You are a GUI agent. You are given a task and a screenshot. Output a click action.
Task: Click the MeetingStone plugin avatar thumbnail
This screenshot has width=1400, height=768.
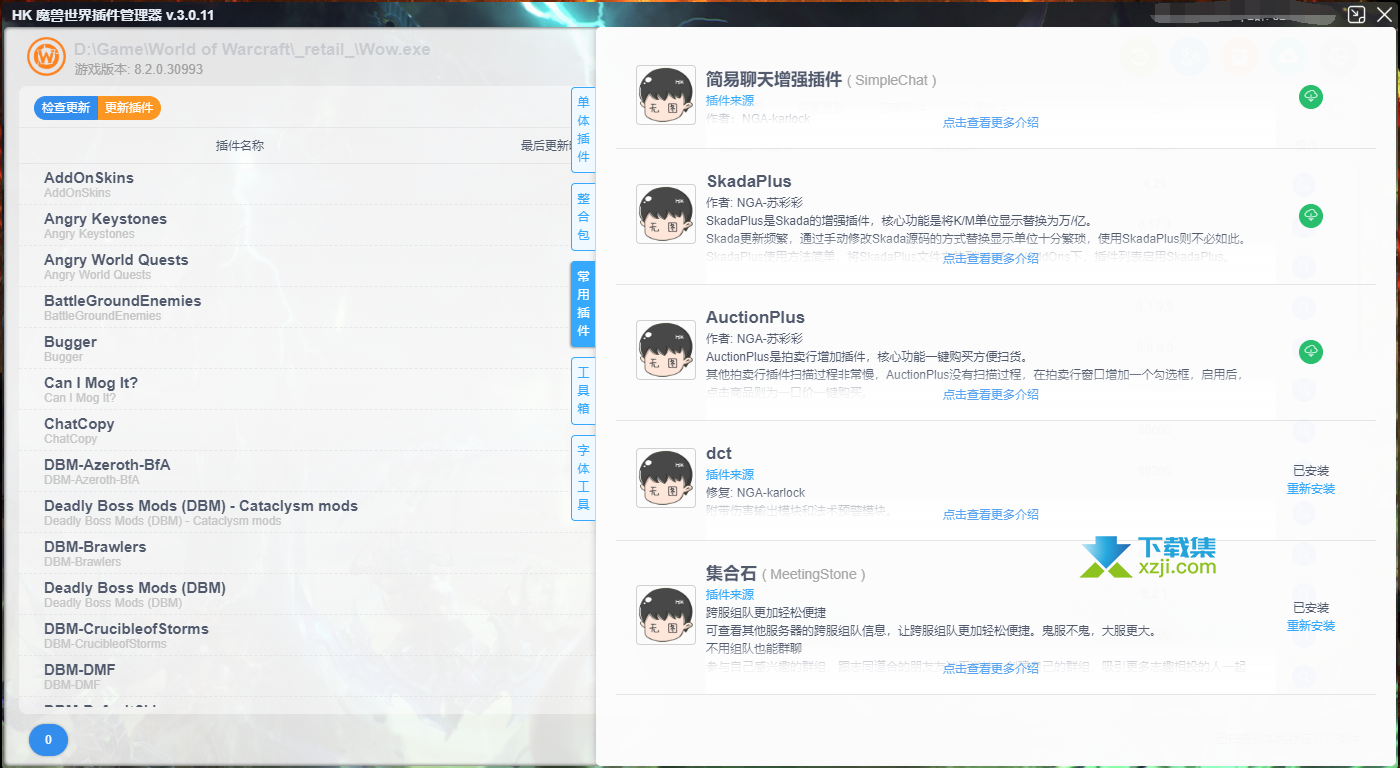point(666,615)
